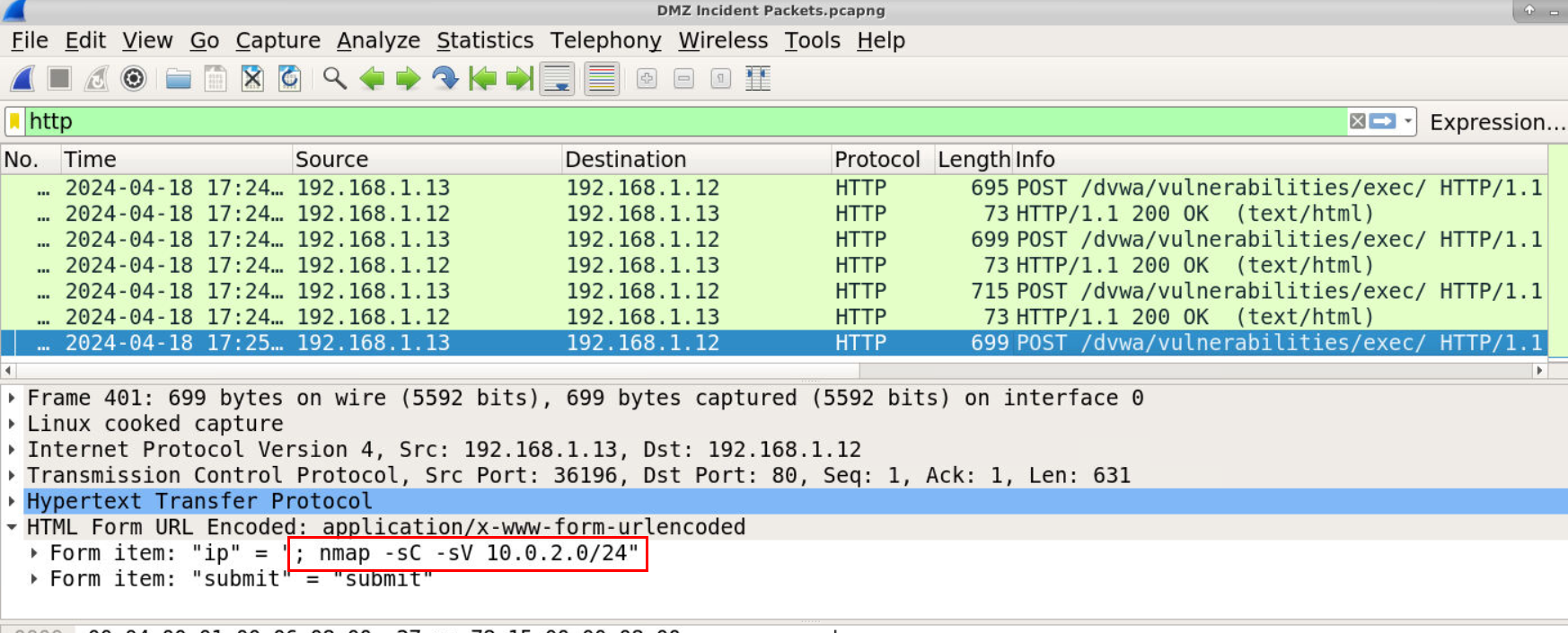This screenshot has width=1568, height=633.
Task: Expand the Frame 401 details
Action: tap(12, 398)
